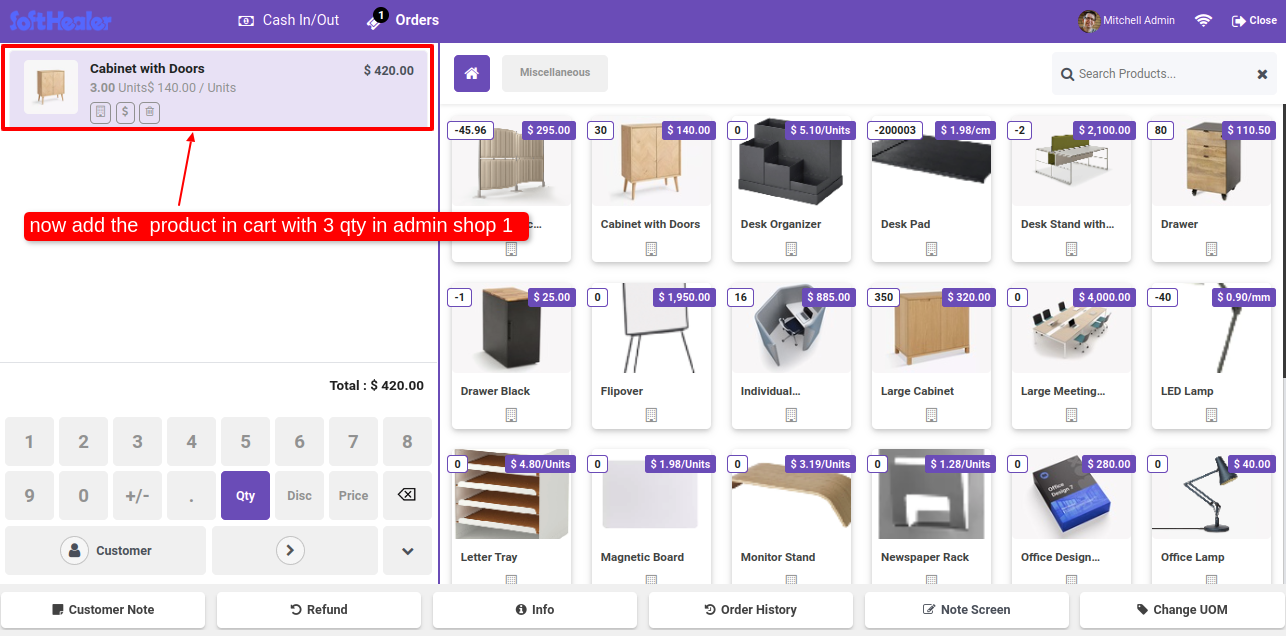Open the info icon on Desk Organizer card
This screenshot has height=636, width=1286.
(791, 248)
